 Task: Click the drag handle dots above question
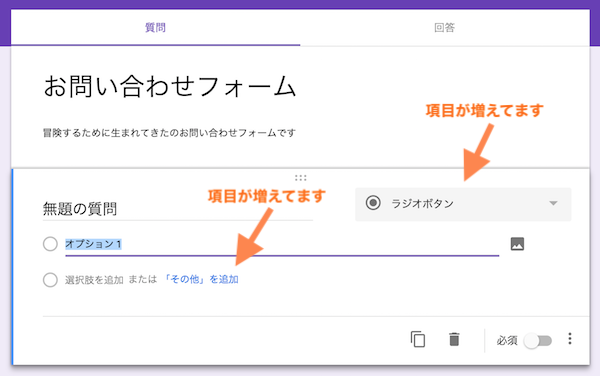pos(301,177)
